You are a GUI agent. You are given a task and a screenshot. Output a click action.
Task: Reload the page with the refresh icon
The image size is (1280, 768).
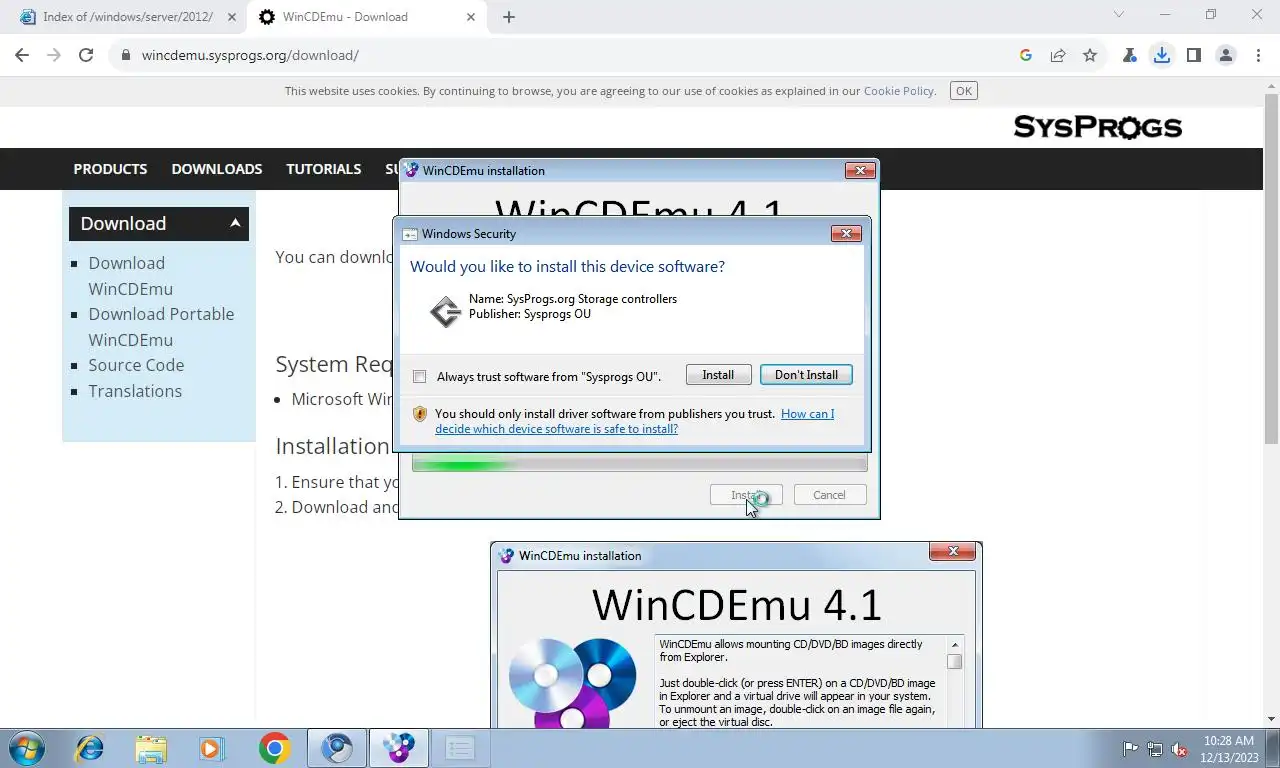pyautogui.click(x=86, y=56)
